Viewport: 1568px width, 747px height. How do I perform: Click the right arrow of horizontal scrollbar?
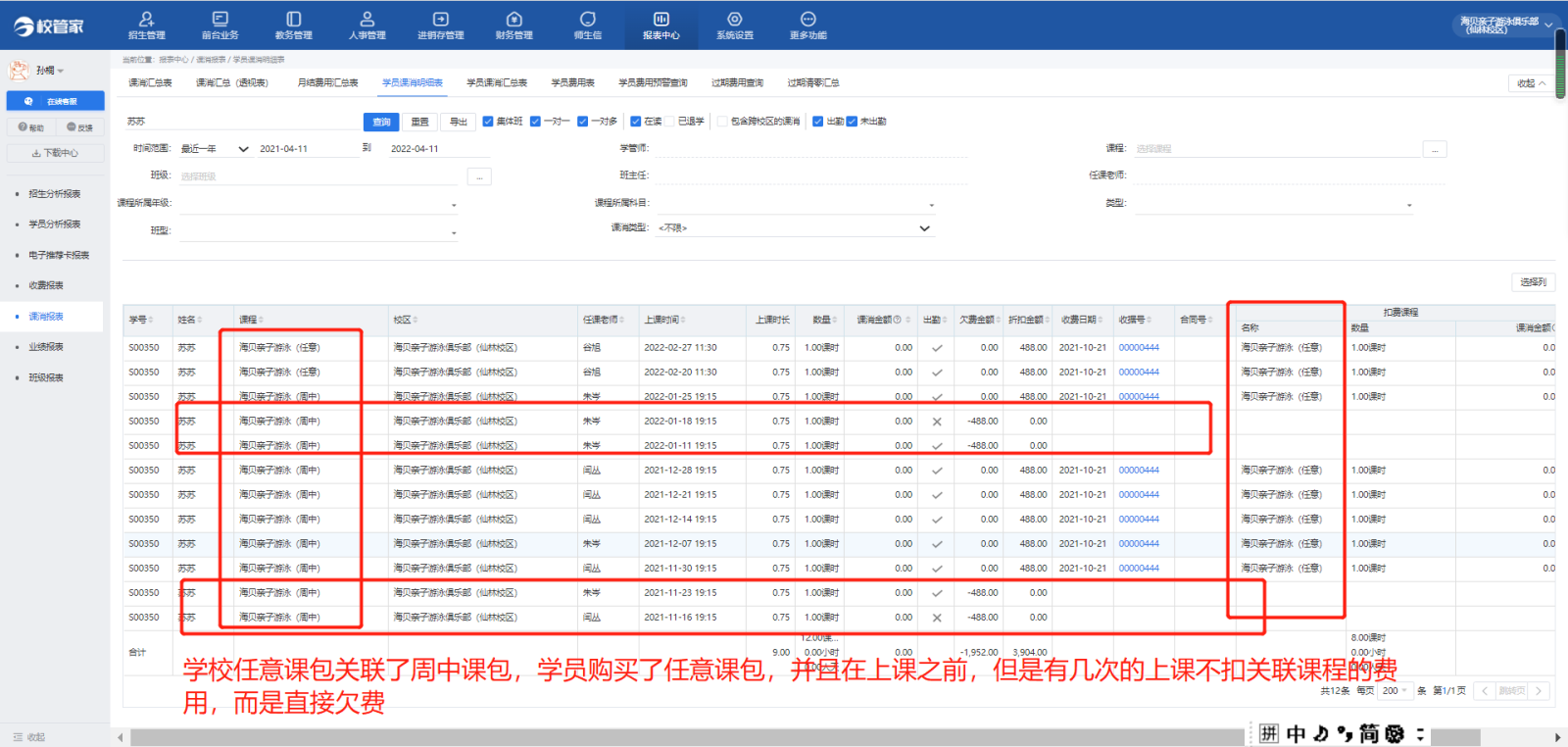(x=1557, y=737)
